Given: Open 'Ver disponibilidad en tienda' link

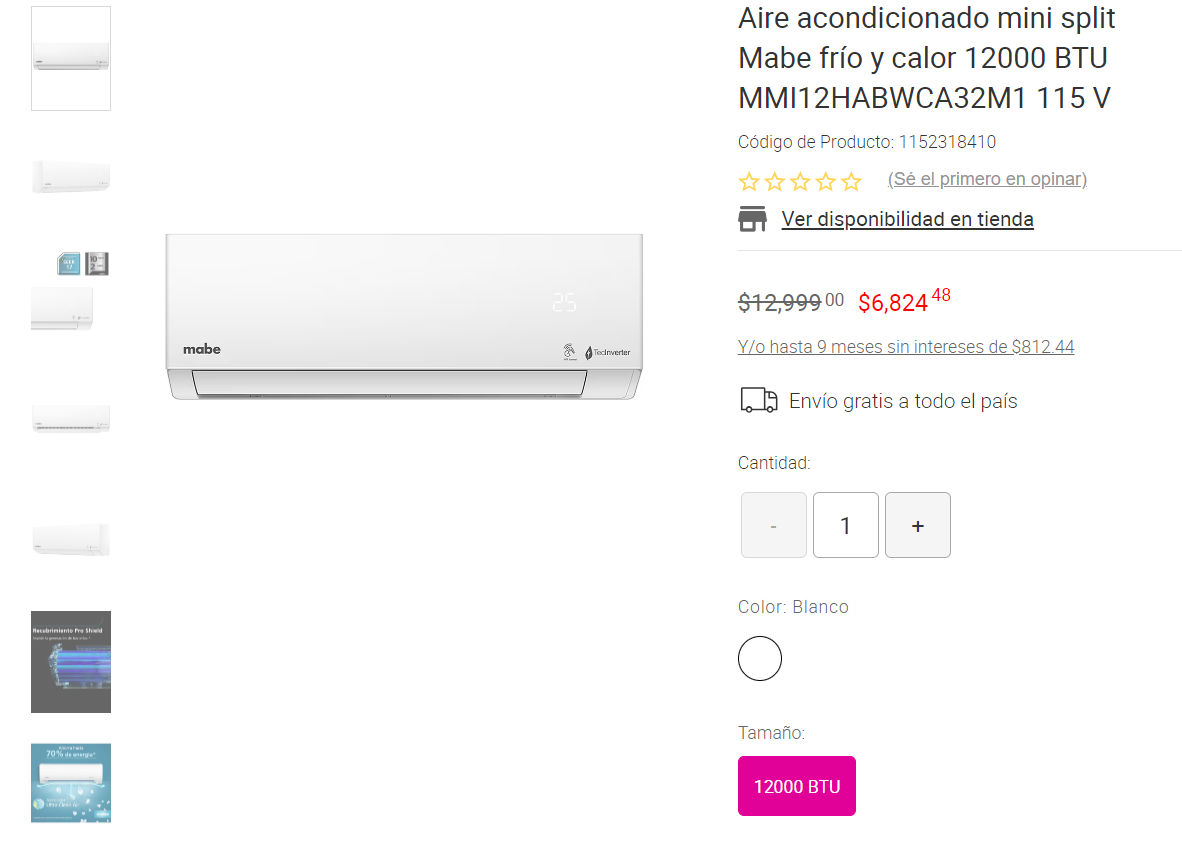Looking at the screenshot, I should [907, 219].
